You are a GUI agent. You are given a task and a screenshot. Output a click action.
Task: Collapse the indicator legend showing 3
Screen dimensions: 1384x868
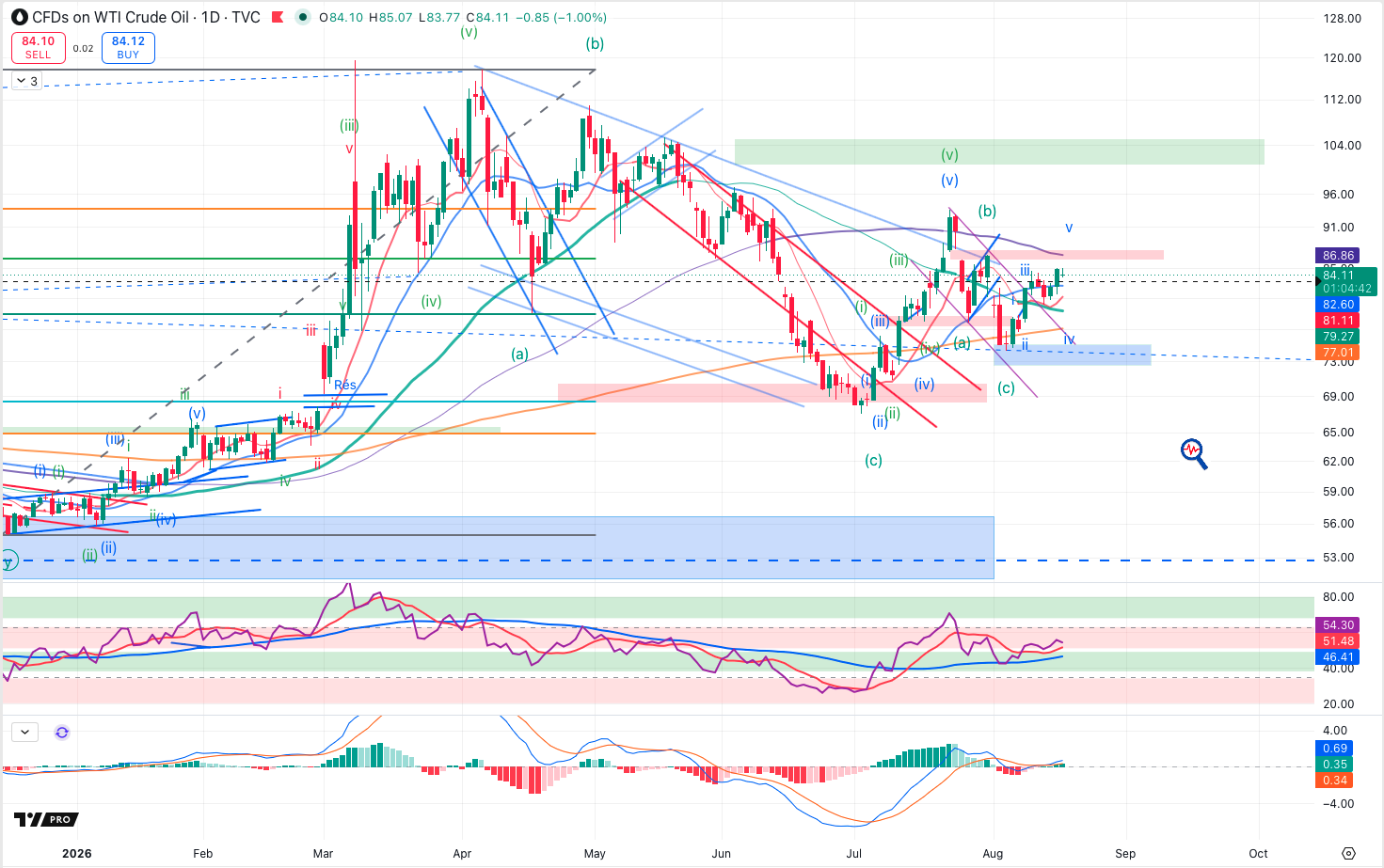pos(27,81)
